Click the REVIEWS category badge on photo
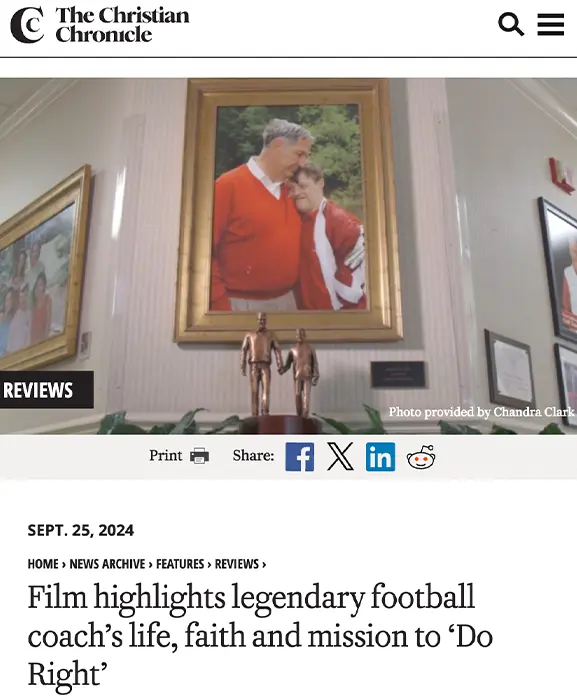Screen dimensions: 577x700 point(46,390)
